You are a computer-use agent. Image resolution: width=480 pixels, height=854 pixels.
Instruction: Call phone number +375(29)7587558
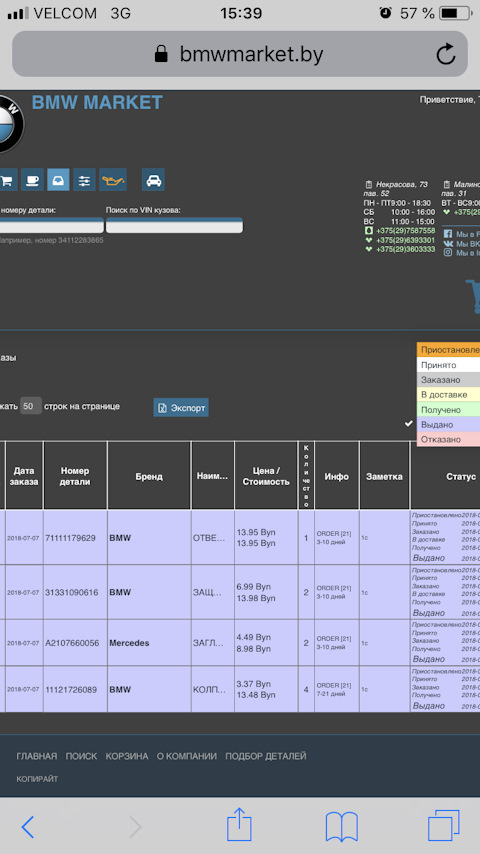pyautogui.click(x=405, y=231)
